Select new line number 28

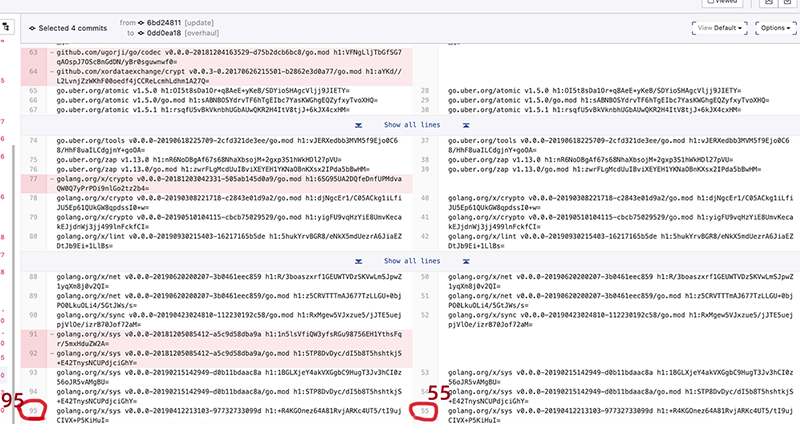click(425, 91)
